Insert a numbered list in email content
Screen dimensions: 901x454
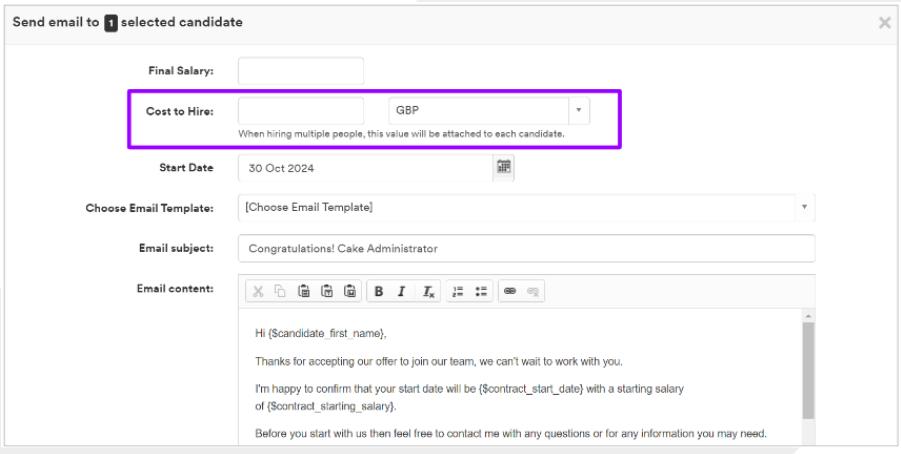458,291
